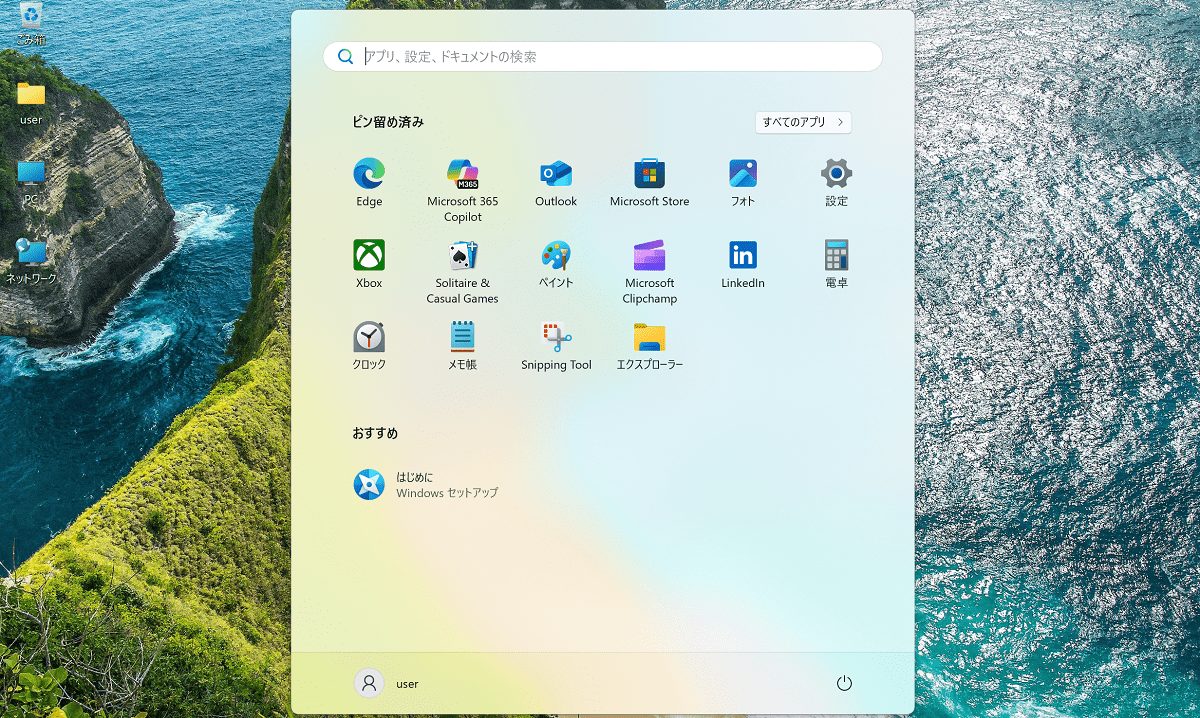
Task: Open the LinkedIn pinned app
Action: tap(743, 264)
